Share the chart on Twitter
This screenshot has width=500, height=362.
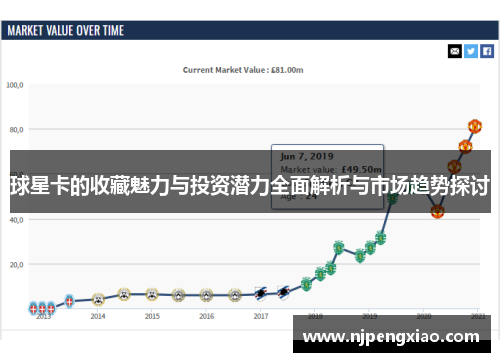click(x=471, y=51)
